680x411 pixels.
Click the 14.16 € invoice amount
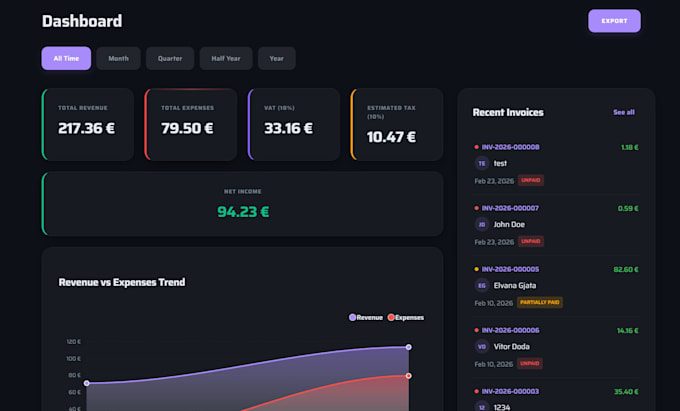click(628, 331)
